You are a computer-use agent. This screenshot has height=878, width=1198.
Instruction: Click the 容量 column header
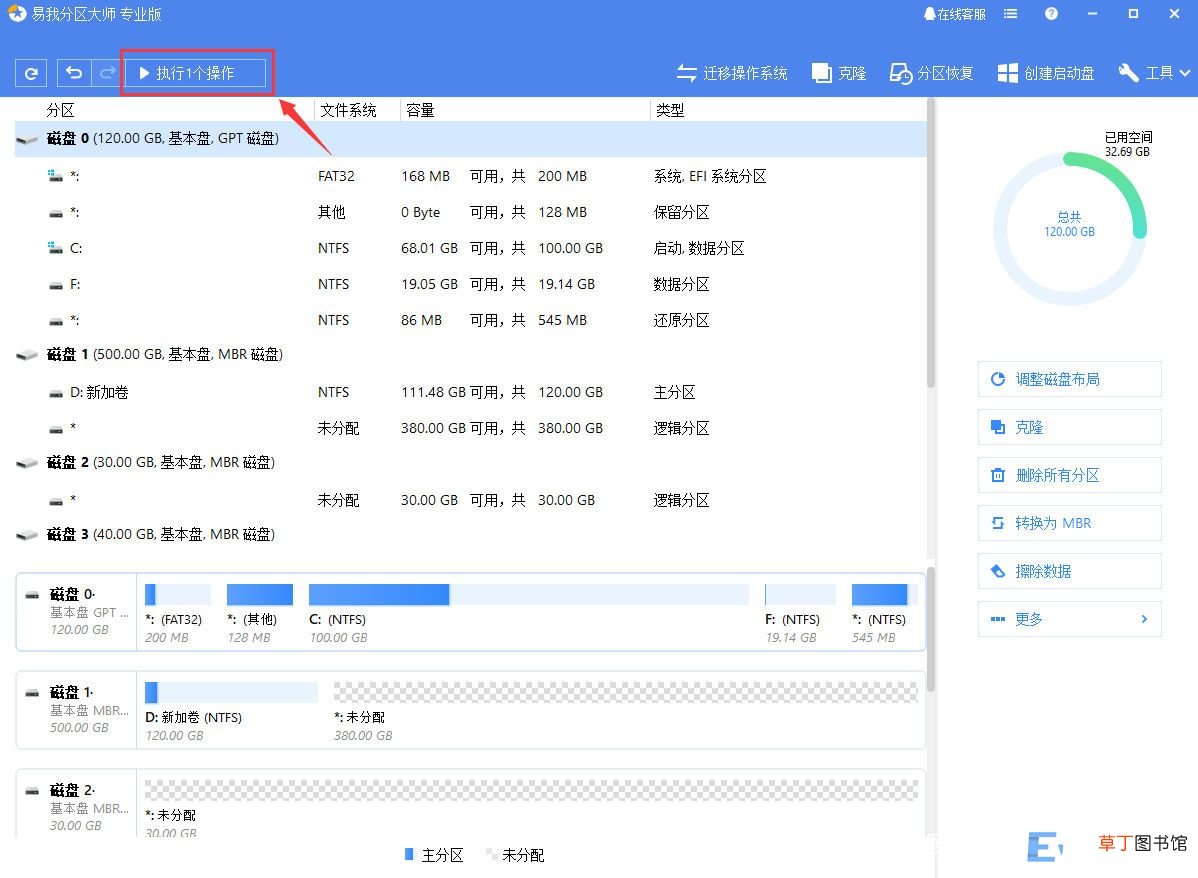[420, 110]
